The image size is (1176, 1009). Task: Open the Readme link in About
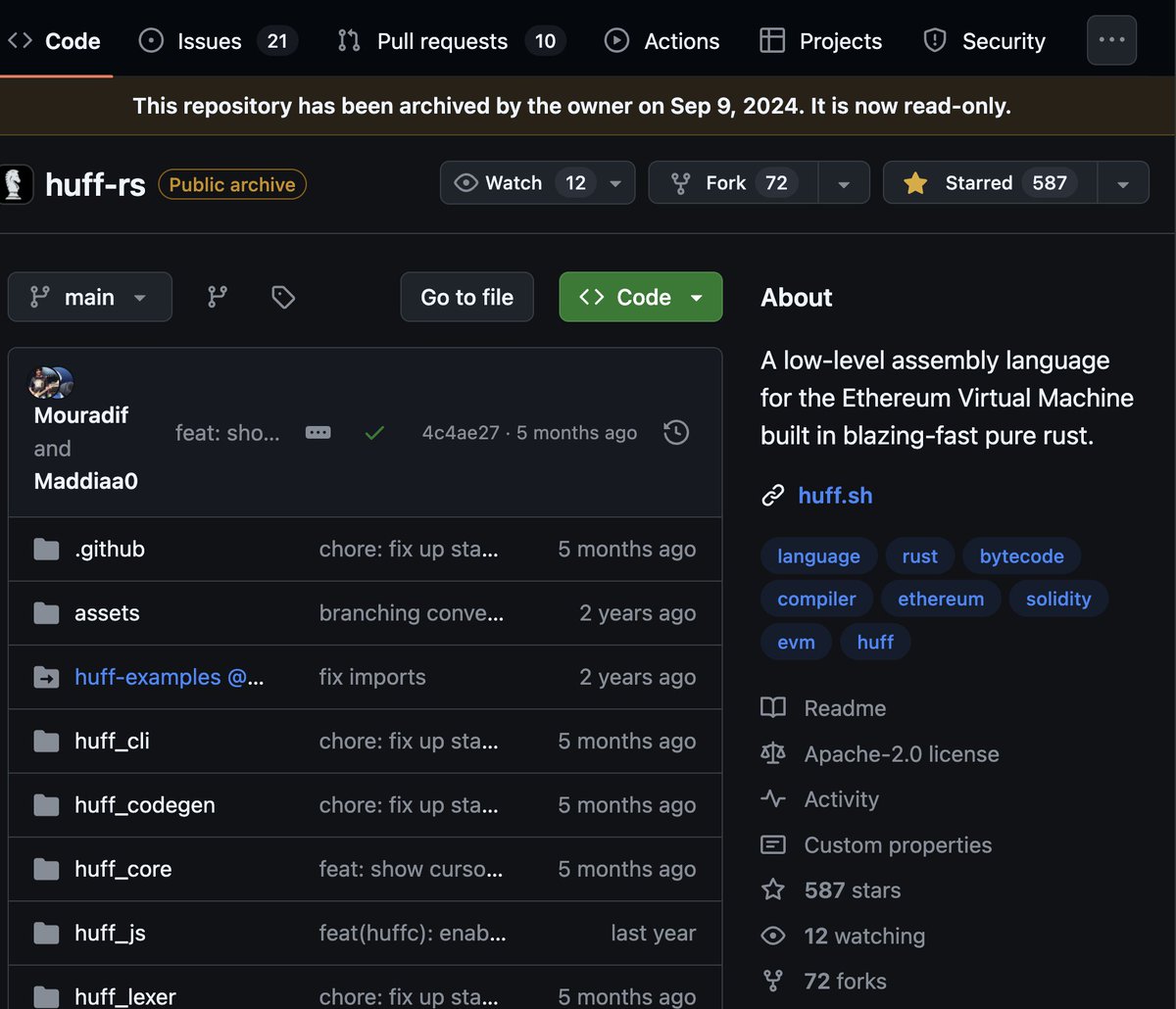[x=845, y=708]
